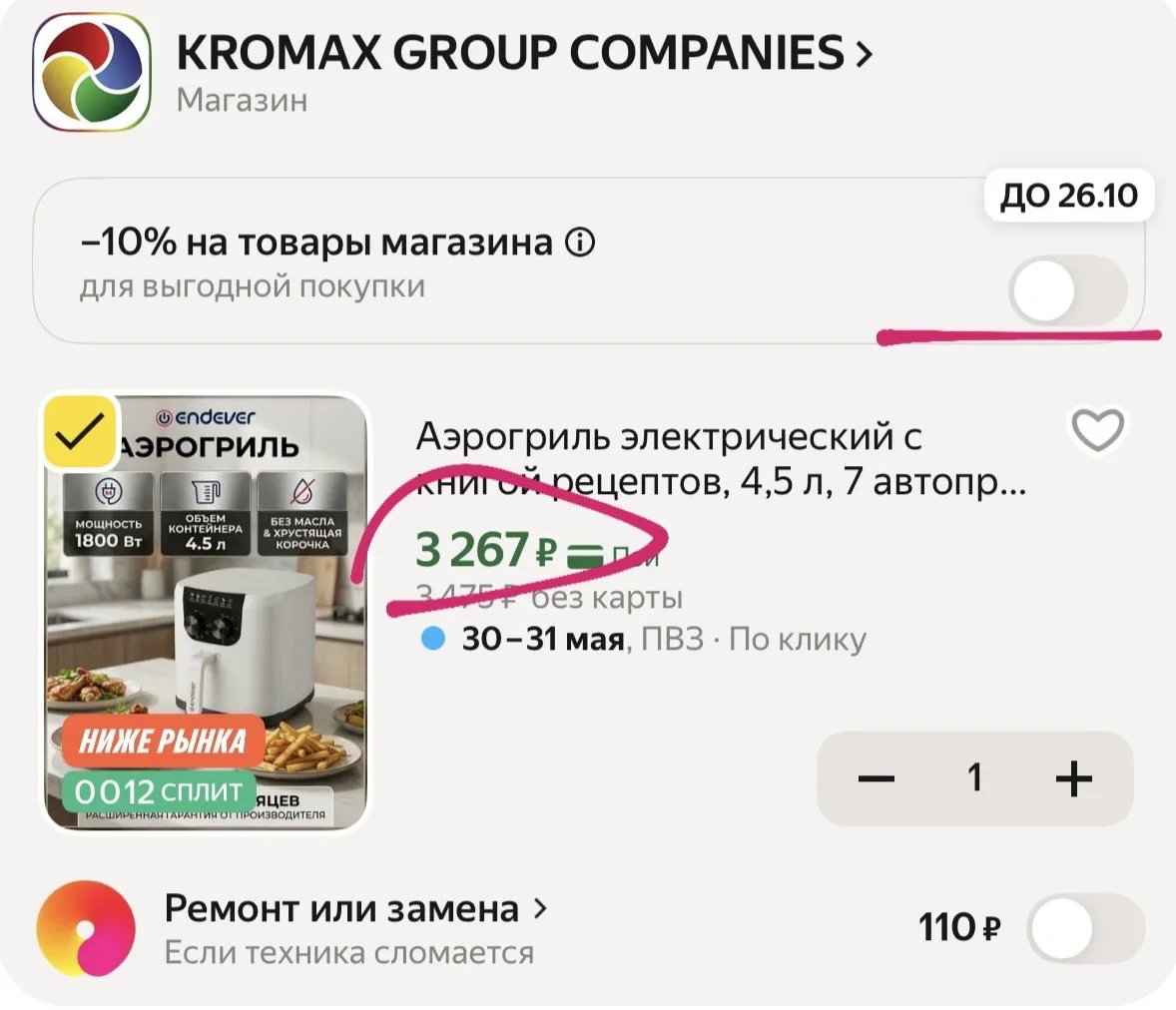This screenshot has height=1010, width=1176.
Task: Expand the KROMAX GROUP COMPANIES chevron
Action: (x=864, y=54)
